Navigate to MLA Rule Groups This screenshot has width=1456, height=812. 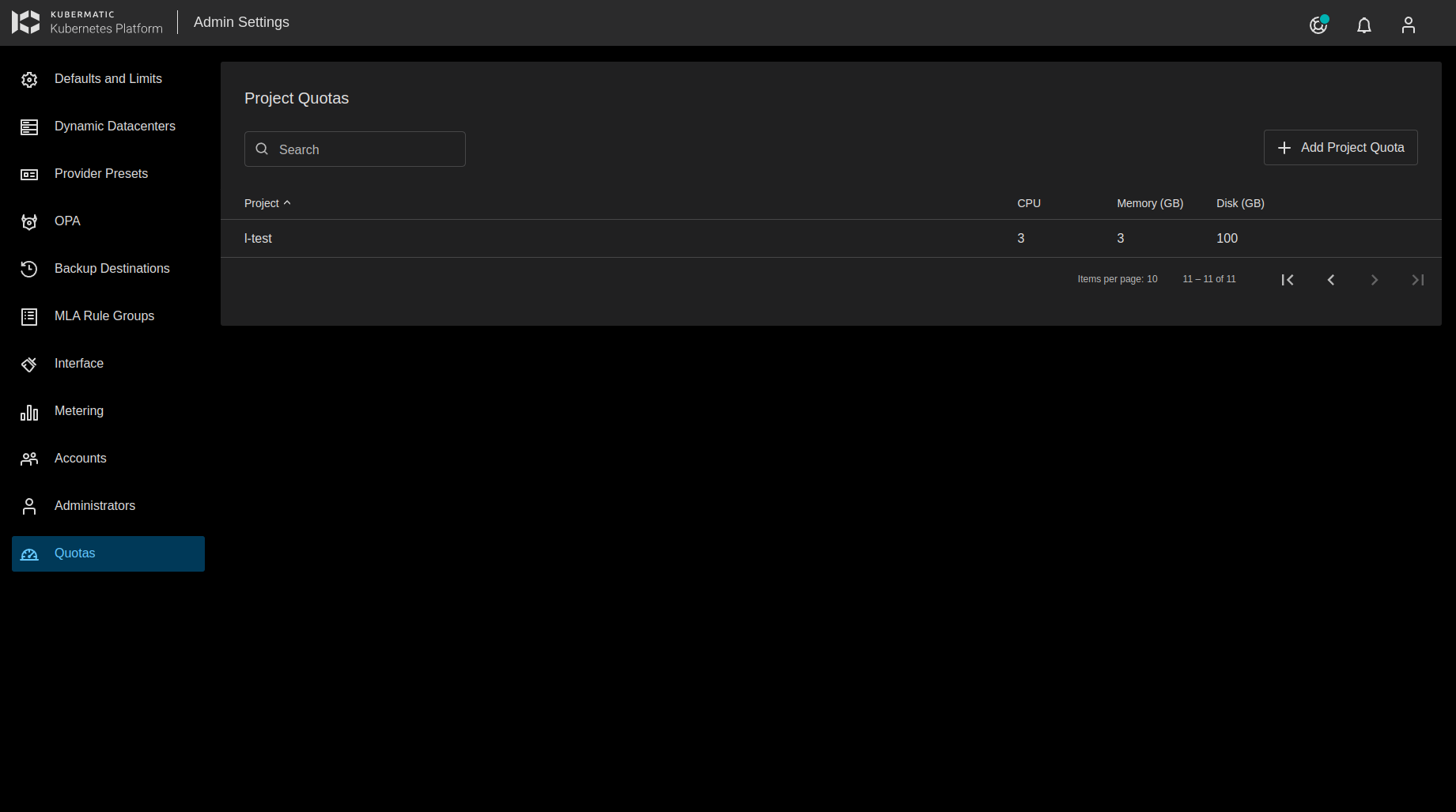(x=104, y=316)
